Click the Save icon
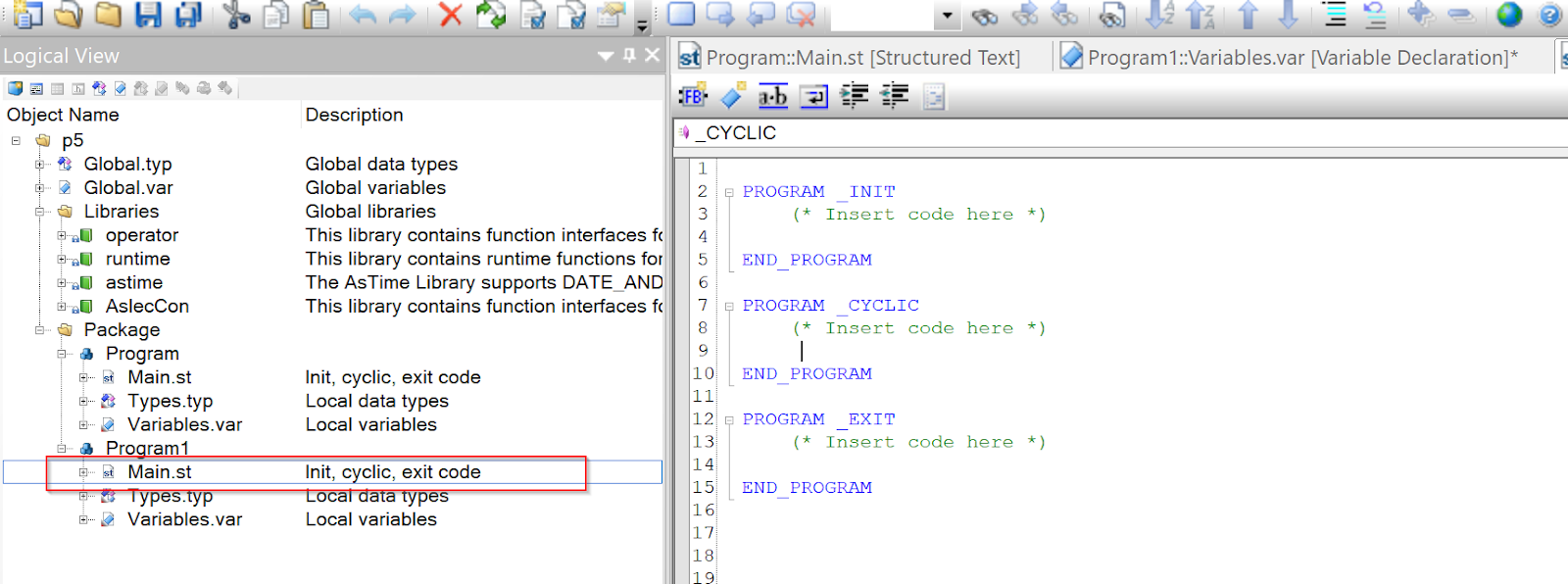The width and height of the screenshot is (1568, 584). 148,14
